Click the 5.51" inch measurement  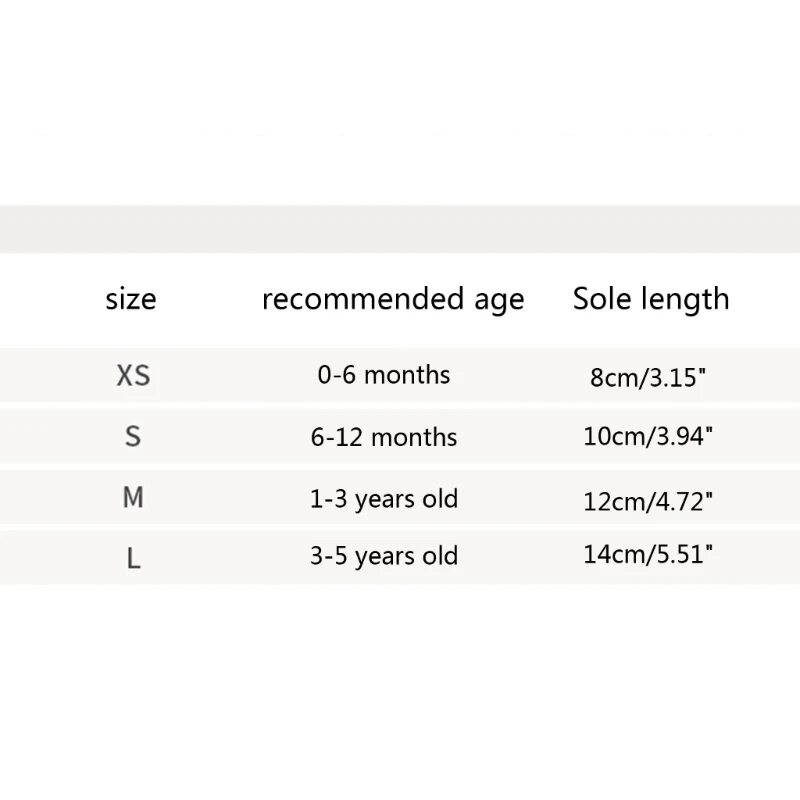click(x=680, y=554)
